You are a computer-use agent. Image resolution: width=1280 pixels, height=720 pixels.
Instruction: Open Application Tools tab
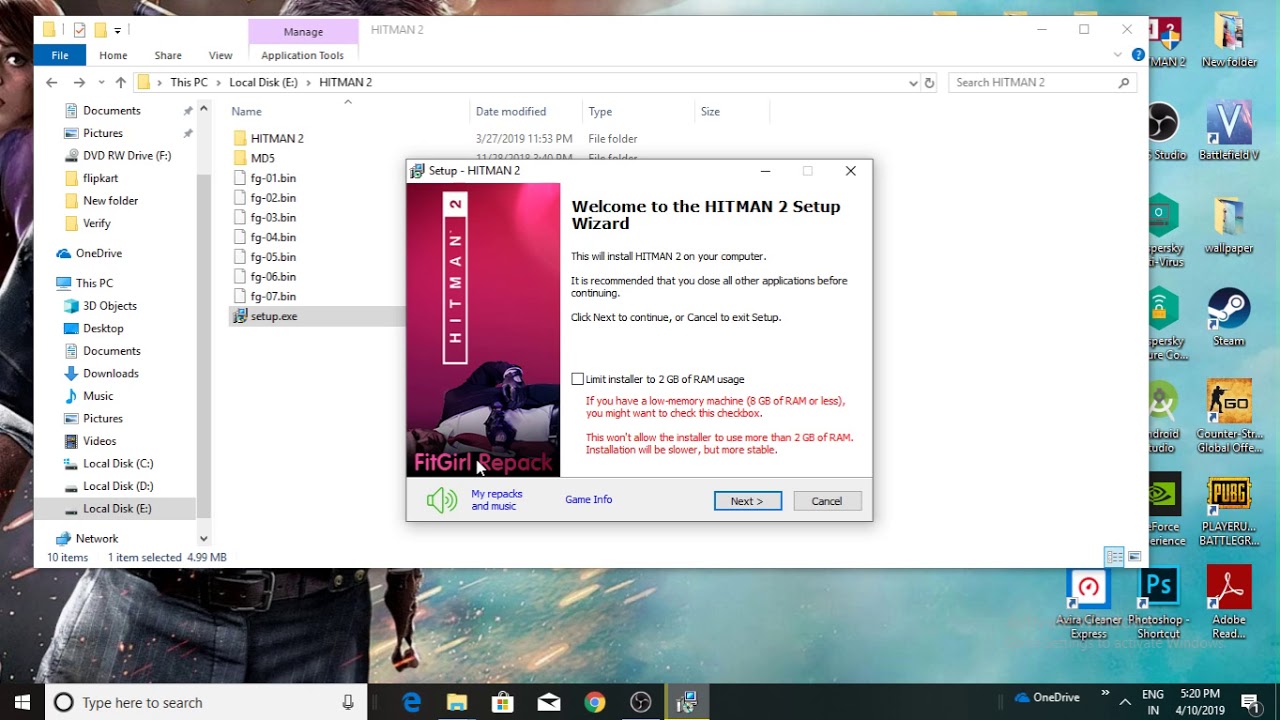pos(302,55)
